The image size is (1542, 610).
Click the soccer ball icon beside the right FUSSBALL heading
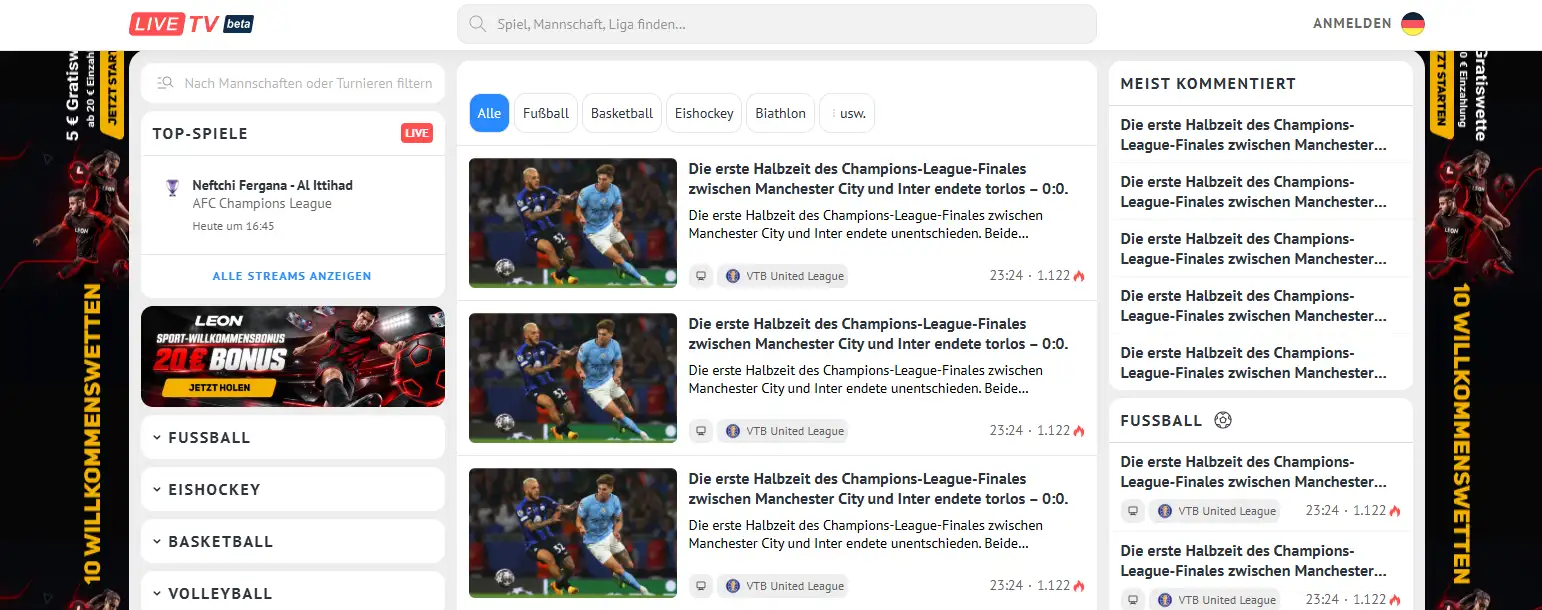(1222, 420)
